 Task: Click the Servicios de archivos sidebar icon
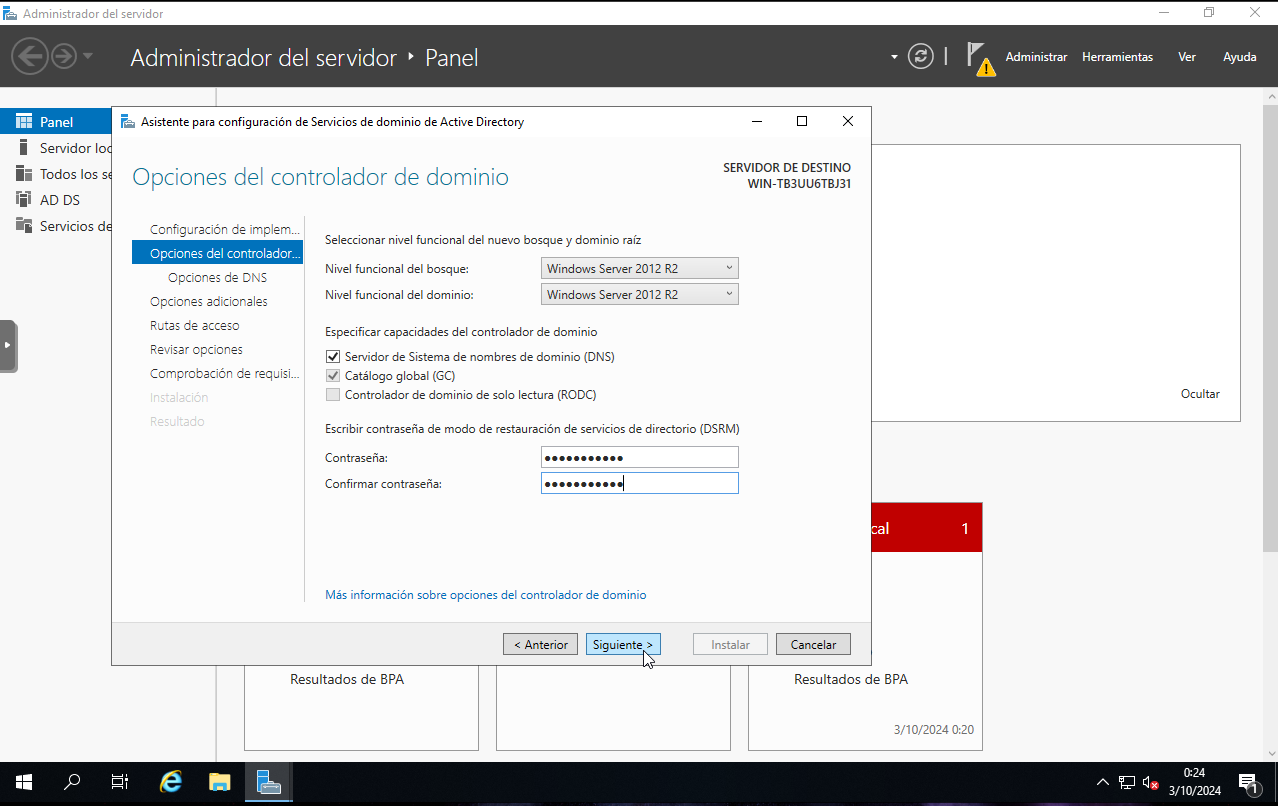click(24, 226)
